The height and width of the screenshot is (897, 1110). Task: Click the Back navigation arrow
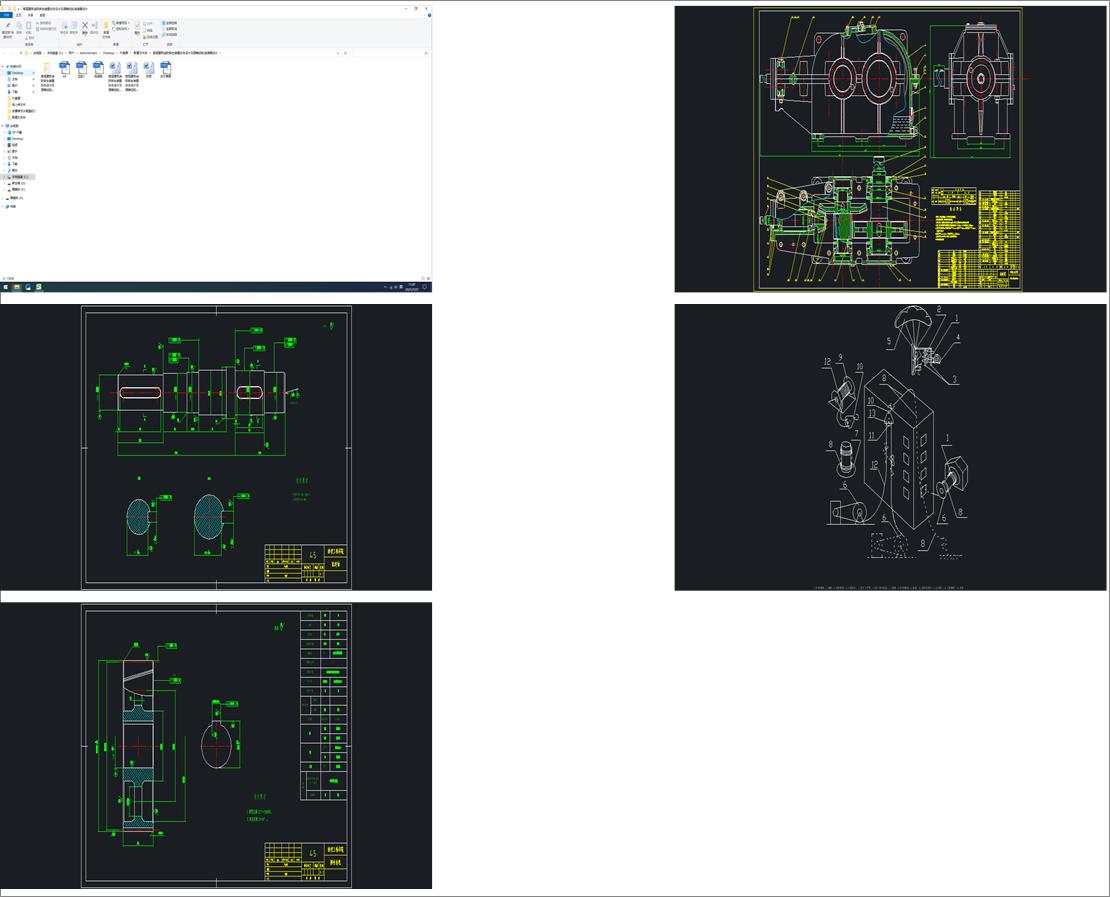(4, 53)
